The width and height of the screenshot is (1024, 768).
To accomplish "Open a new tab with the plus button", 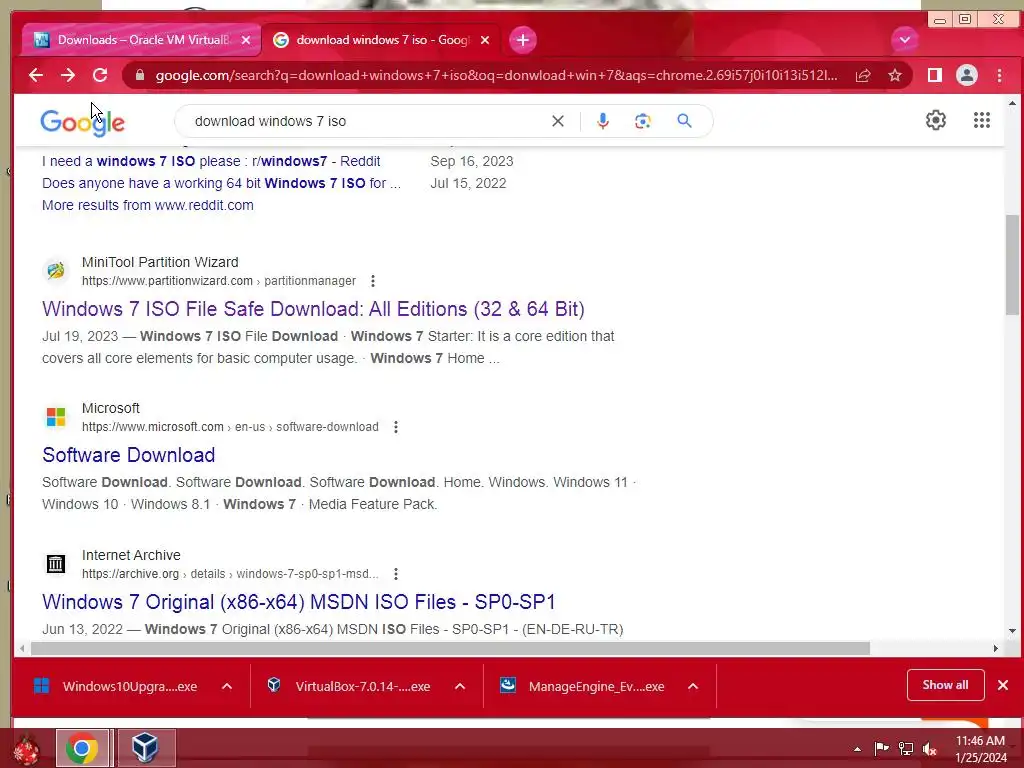I will pyautogui.click(x=522, y=40).
